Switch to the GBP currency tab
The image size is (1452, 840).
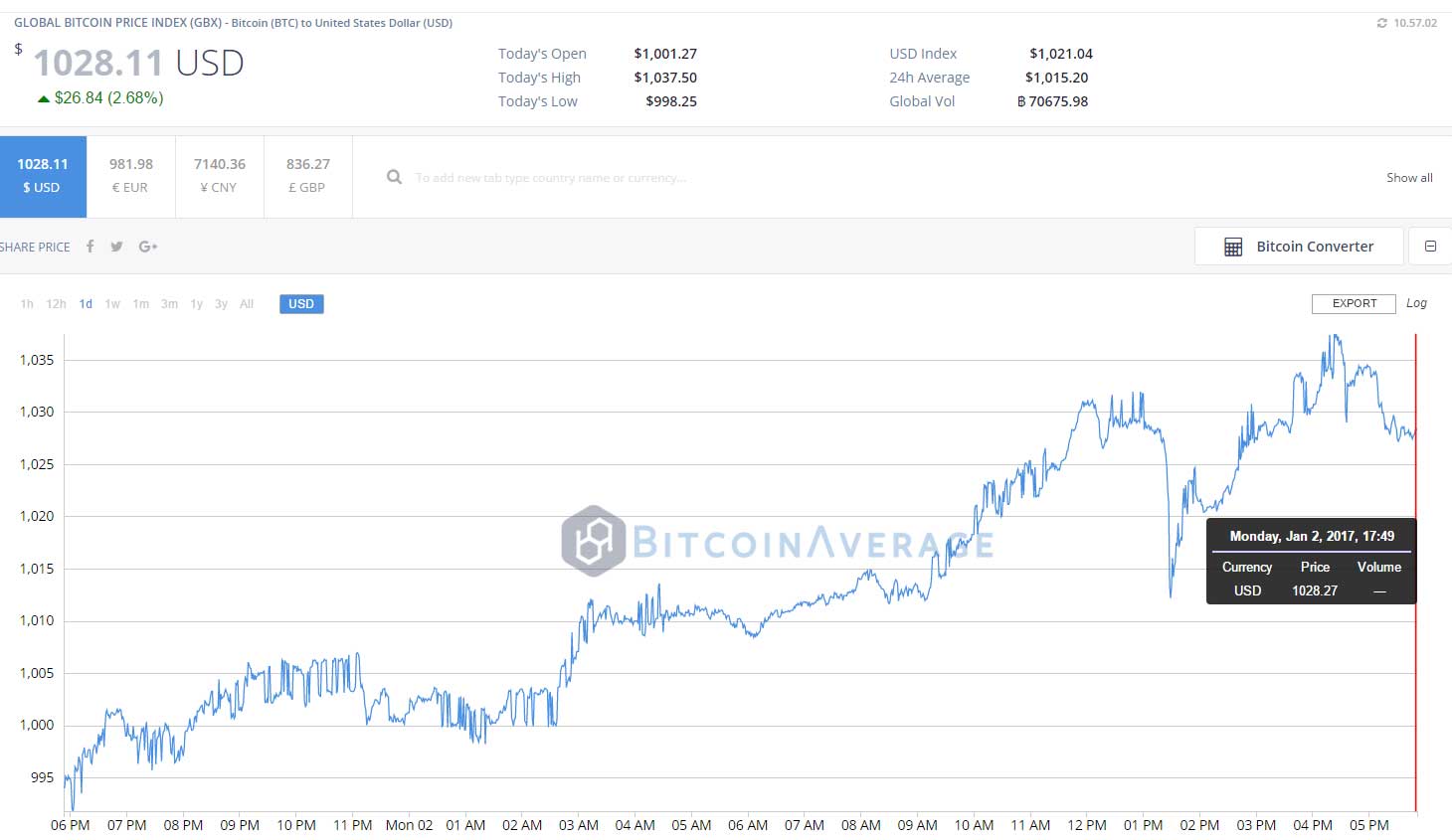(x=308, y=177)
